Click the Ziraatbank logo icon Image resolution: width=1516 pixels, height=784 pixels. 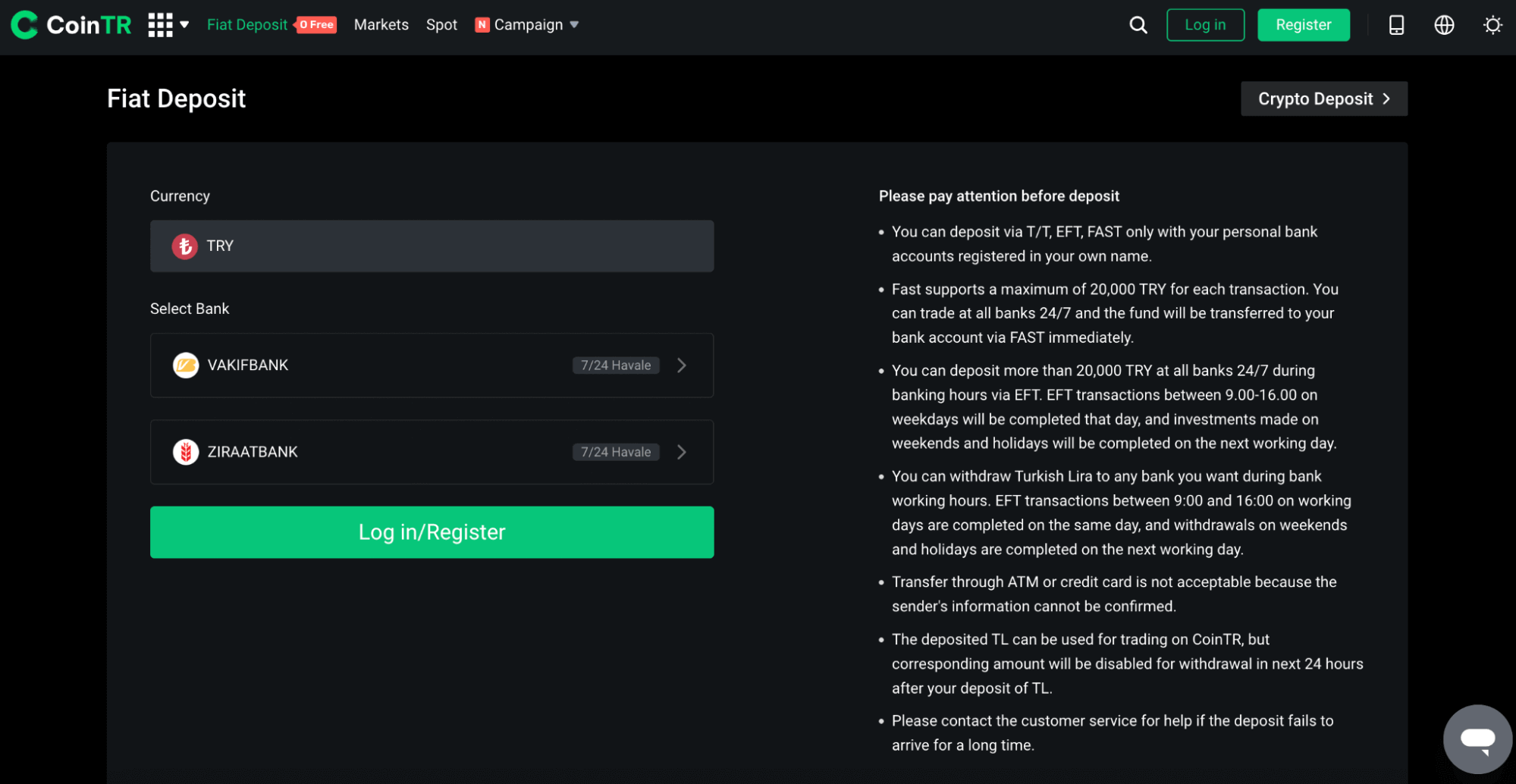tap(186, 452)
